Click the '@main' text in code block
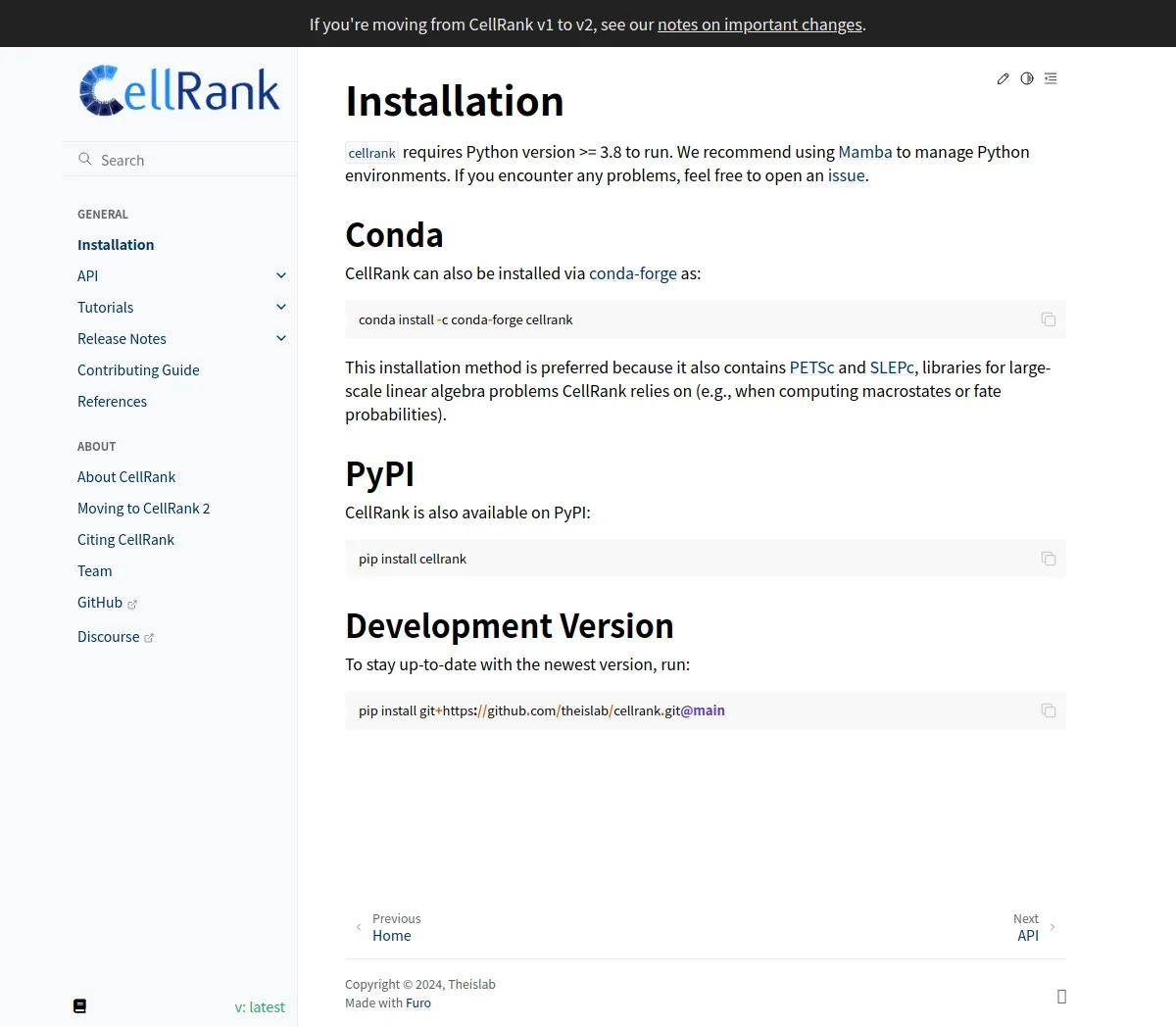Image resolution: width=1176 pixels, height=1027 pixels. click(x=703, y=710)
